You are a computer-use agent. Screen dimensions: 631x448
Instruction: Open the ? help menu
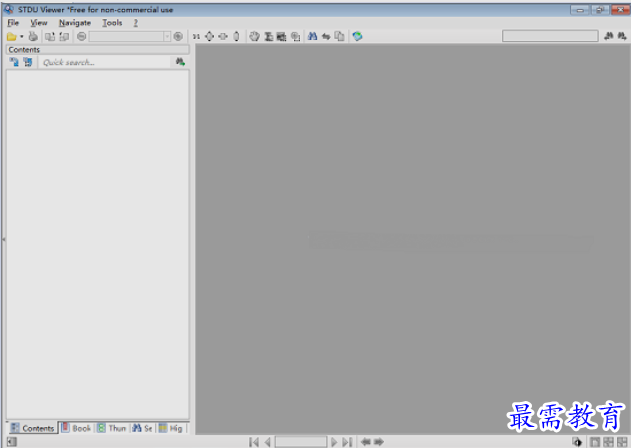pyautogui.click(x=136, y=23)
